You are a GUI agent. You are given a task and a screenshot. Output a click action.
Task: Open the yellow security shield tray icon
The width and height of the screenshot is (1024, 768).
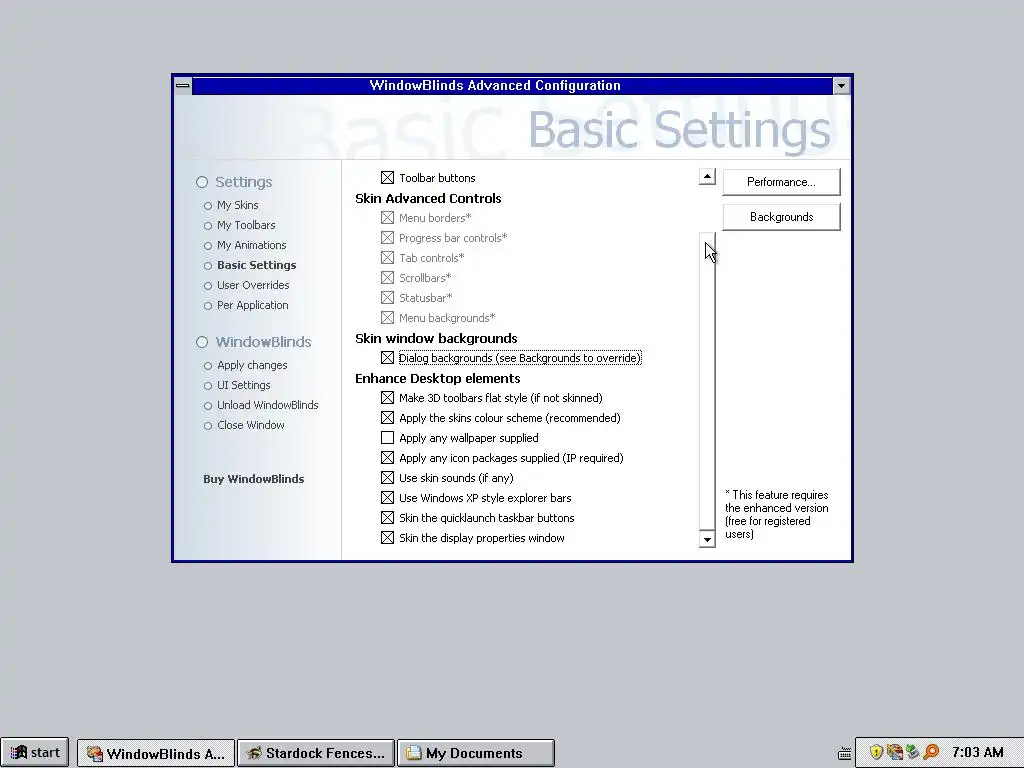click(x=876, y=752)
